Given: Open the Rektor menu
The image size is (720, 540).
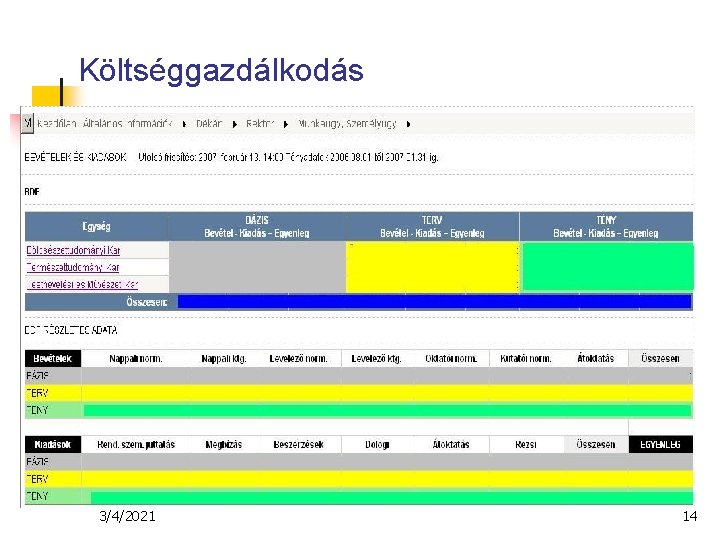Looking at the screenshot, I should [260, 124].
